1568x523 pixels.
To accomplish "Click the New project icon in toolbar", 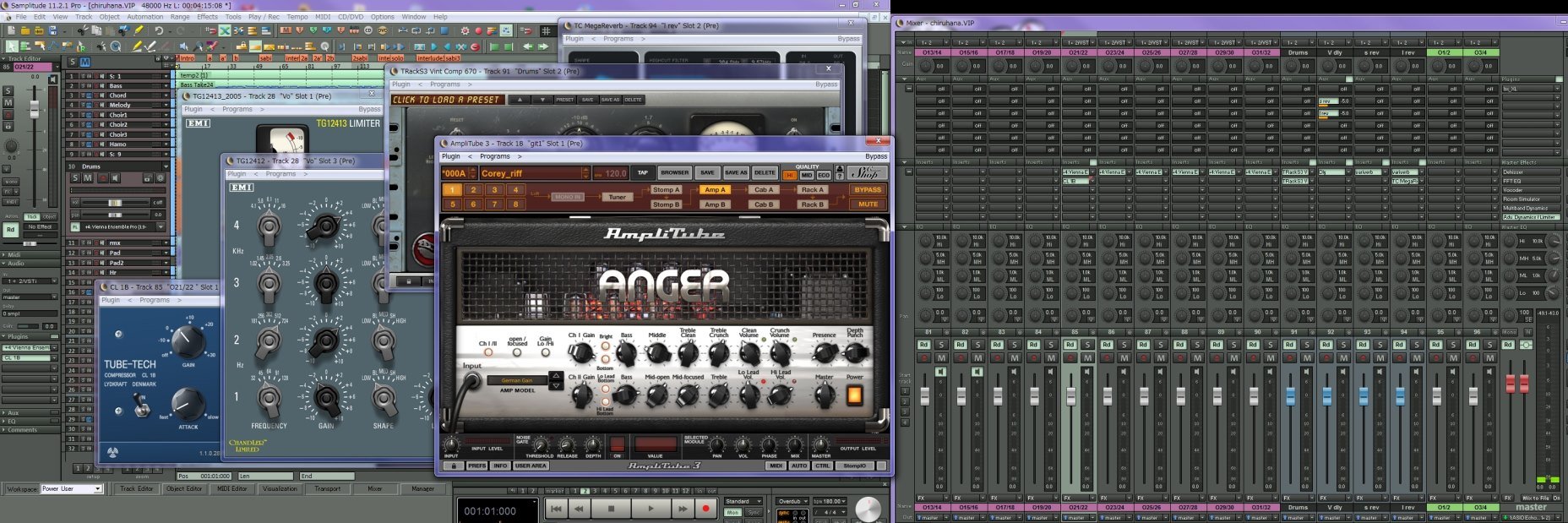I will (11, 30).
